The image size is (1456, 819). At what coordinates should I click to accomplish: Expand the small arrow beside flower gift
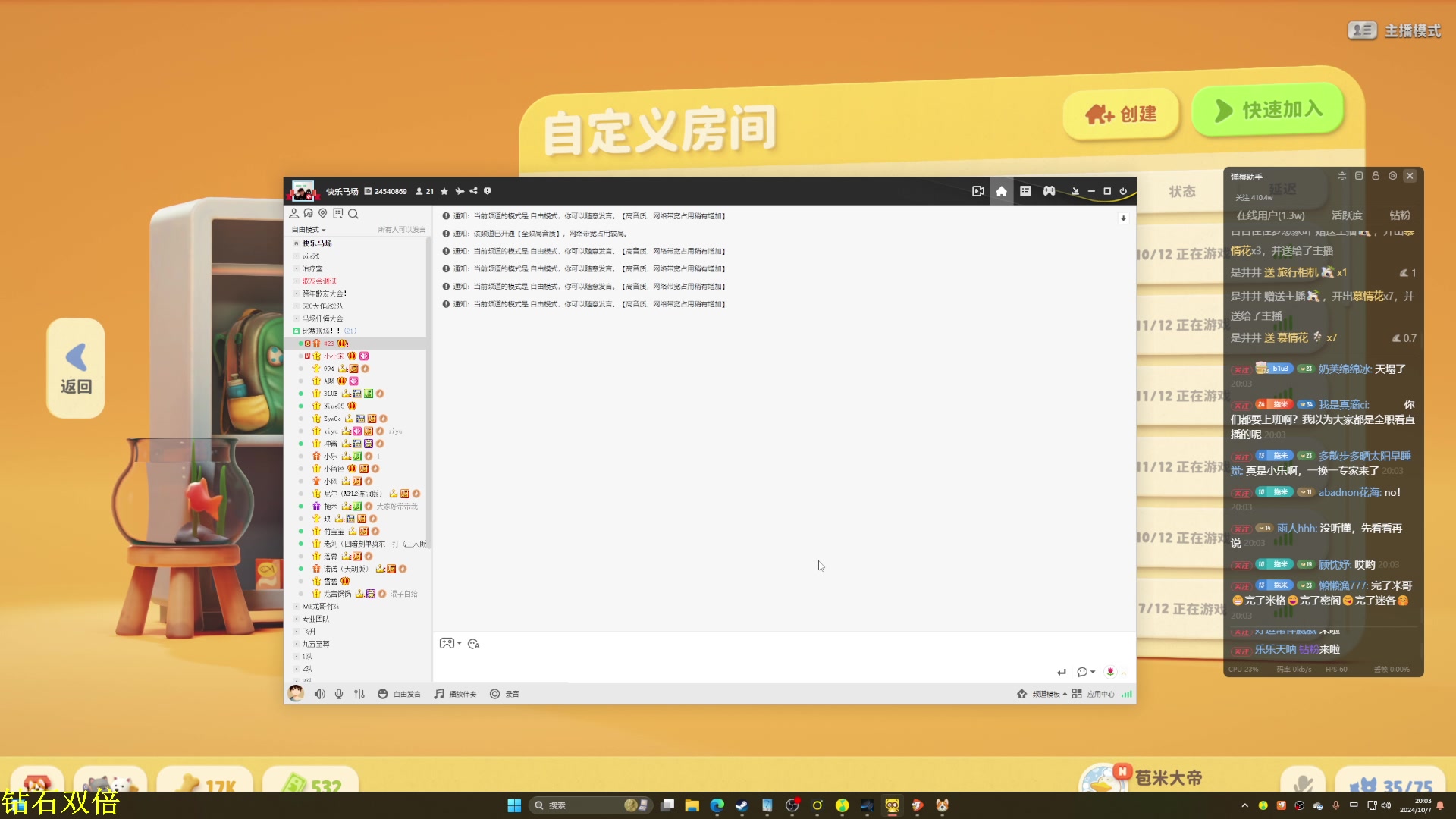point(1124,673)
